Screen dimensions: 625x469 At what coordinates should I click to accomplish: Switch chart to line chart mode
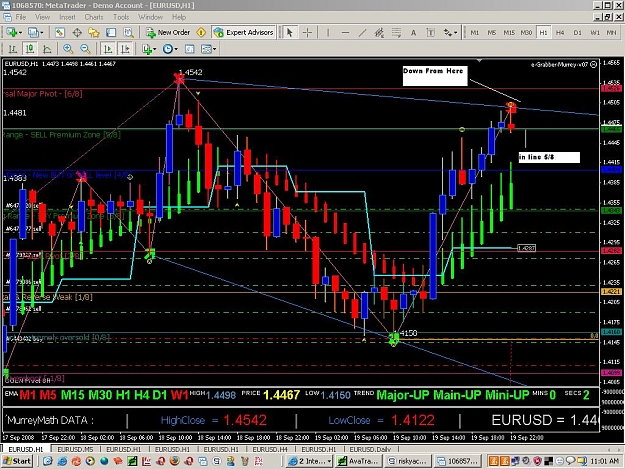click(x=47, y=49)
